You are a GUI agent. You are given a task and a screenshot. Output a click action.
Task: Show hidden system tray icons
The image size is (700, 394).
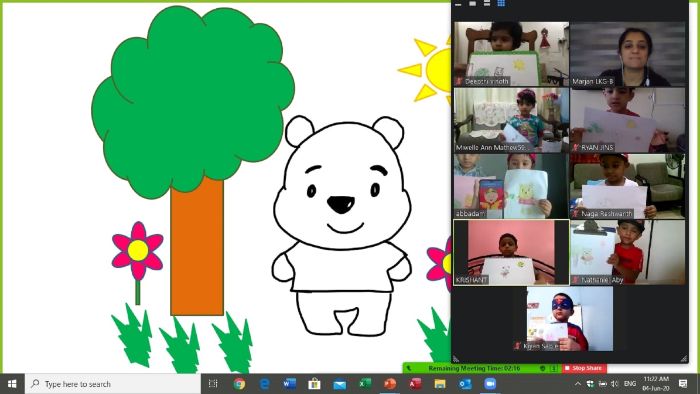pyautogui.click(x=578, y=384)
